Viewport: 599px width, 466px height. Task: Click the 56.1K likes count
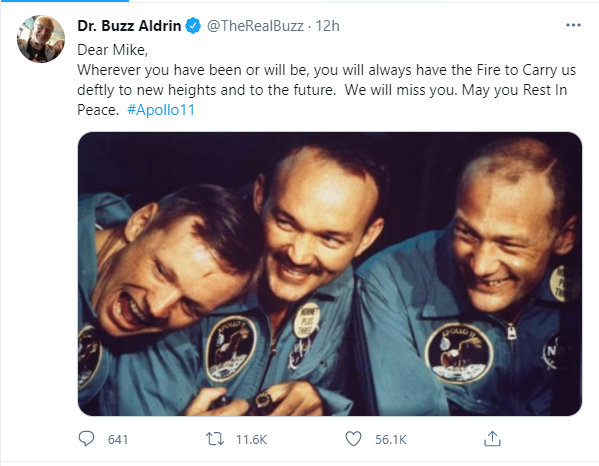390,440
